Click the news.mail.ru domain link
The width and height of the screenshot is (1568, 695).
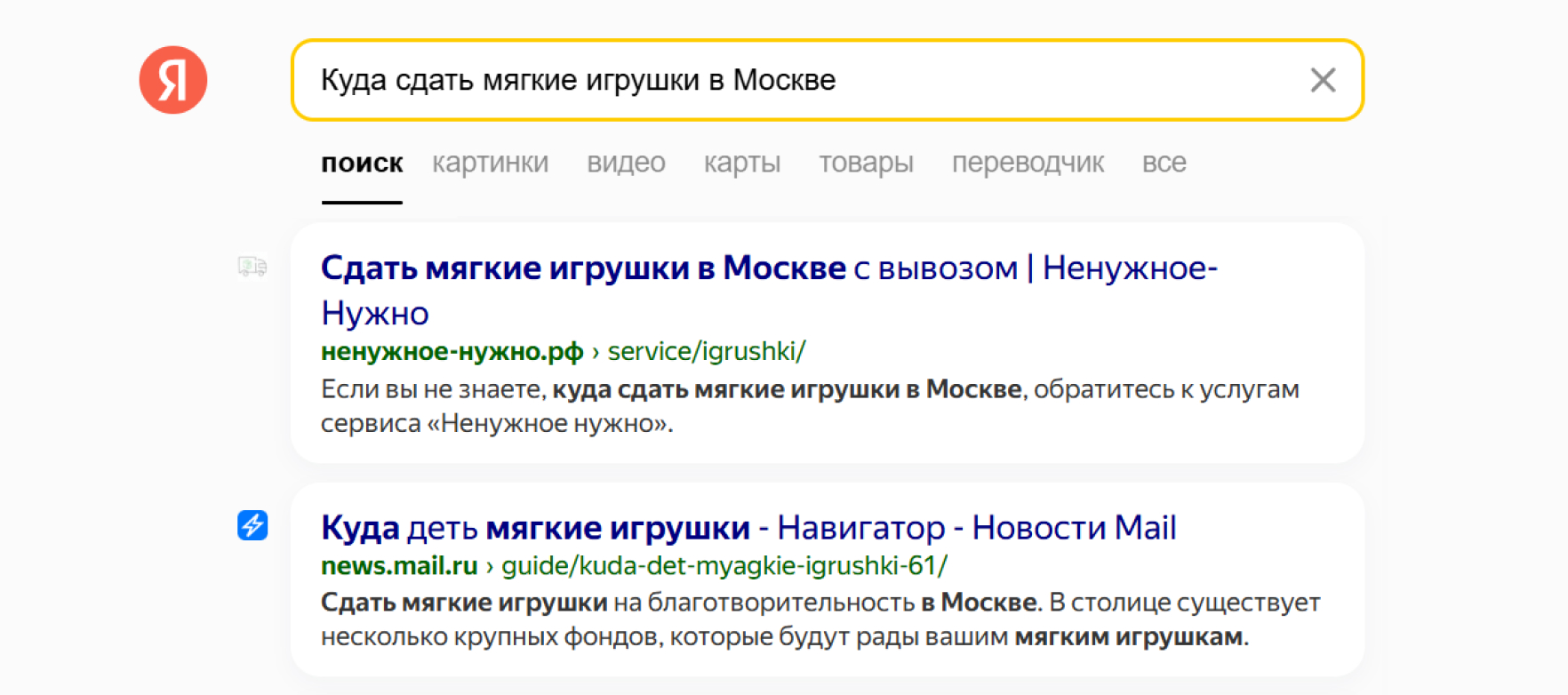(399, 566)
